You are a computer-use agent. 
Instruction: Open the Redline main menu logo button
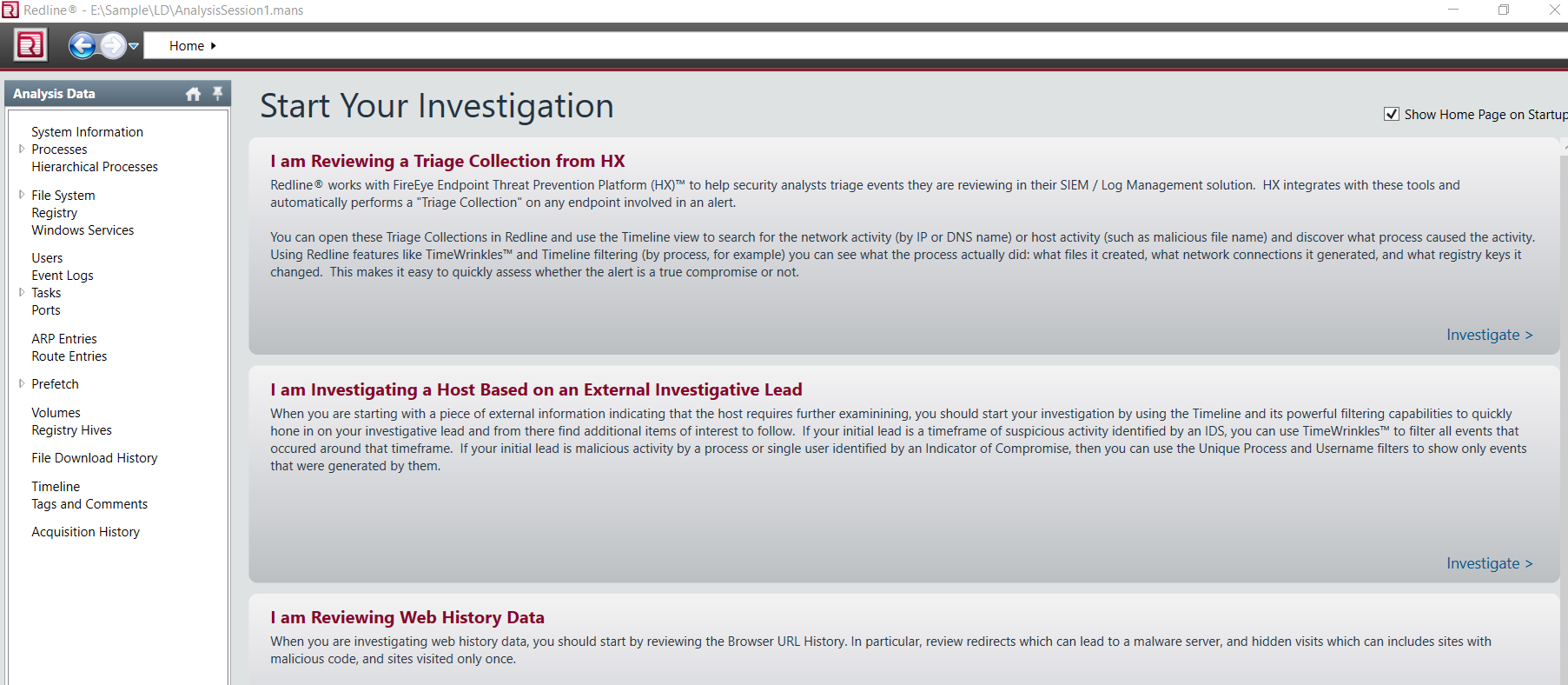pyautogui.click(x=30, y=45)
